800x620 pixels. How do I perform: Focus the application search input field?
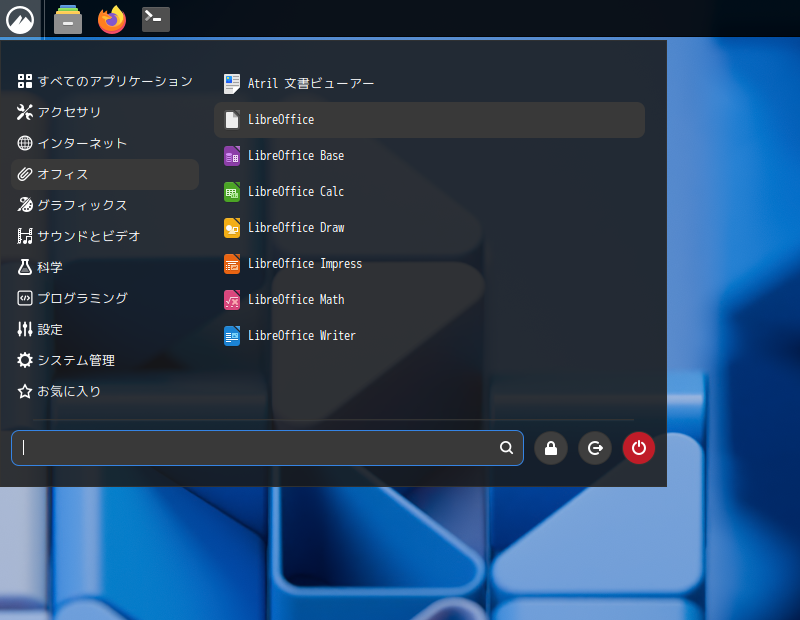tap(267, 448)
